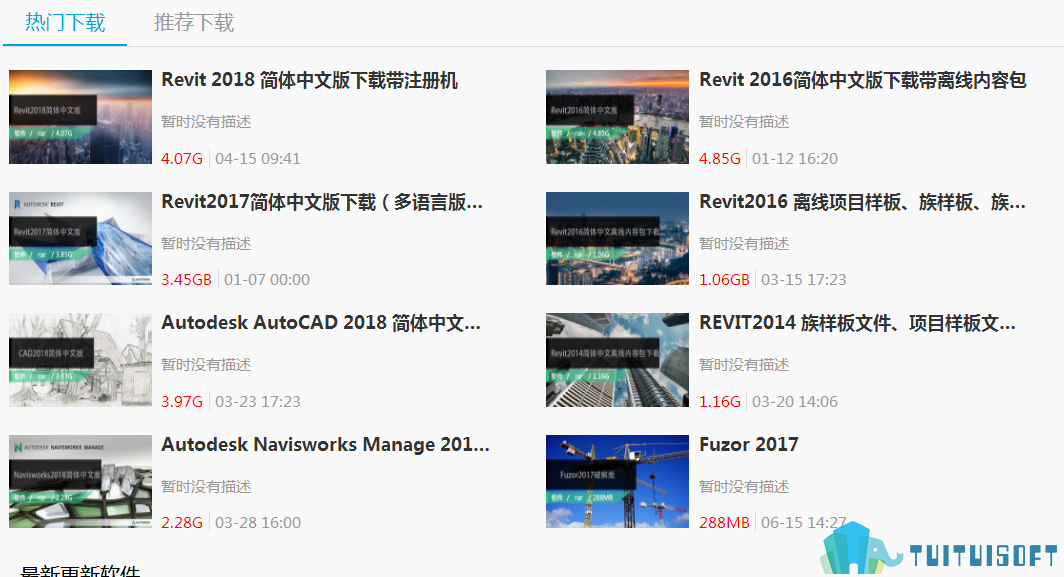Viewport: 1064px width, 577px height.
Task: Open Revit2016 离线项目样板 title link
Action: [862, 202]
